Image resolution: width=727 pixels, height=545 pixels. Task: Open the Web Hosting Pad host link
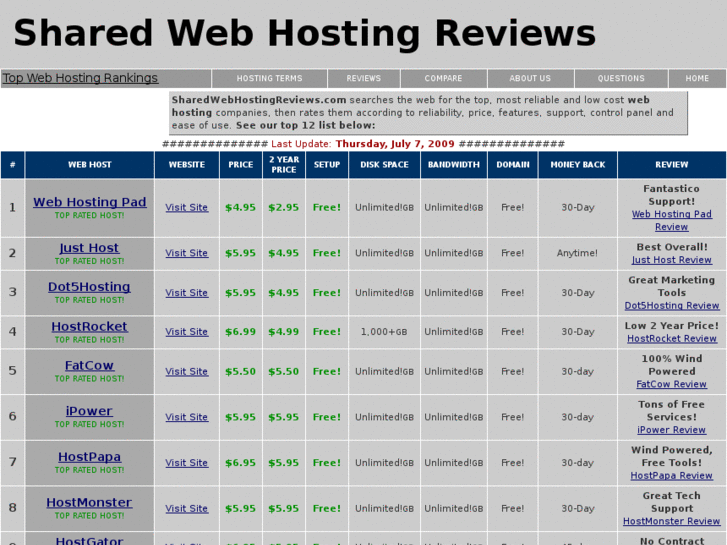pyautogui.click(x=89, y=202)
